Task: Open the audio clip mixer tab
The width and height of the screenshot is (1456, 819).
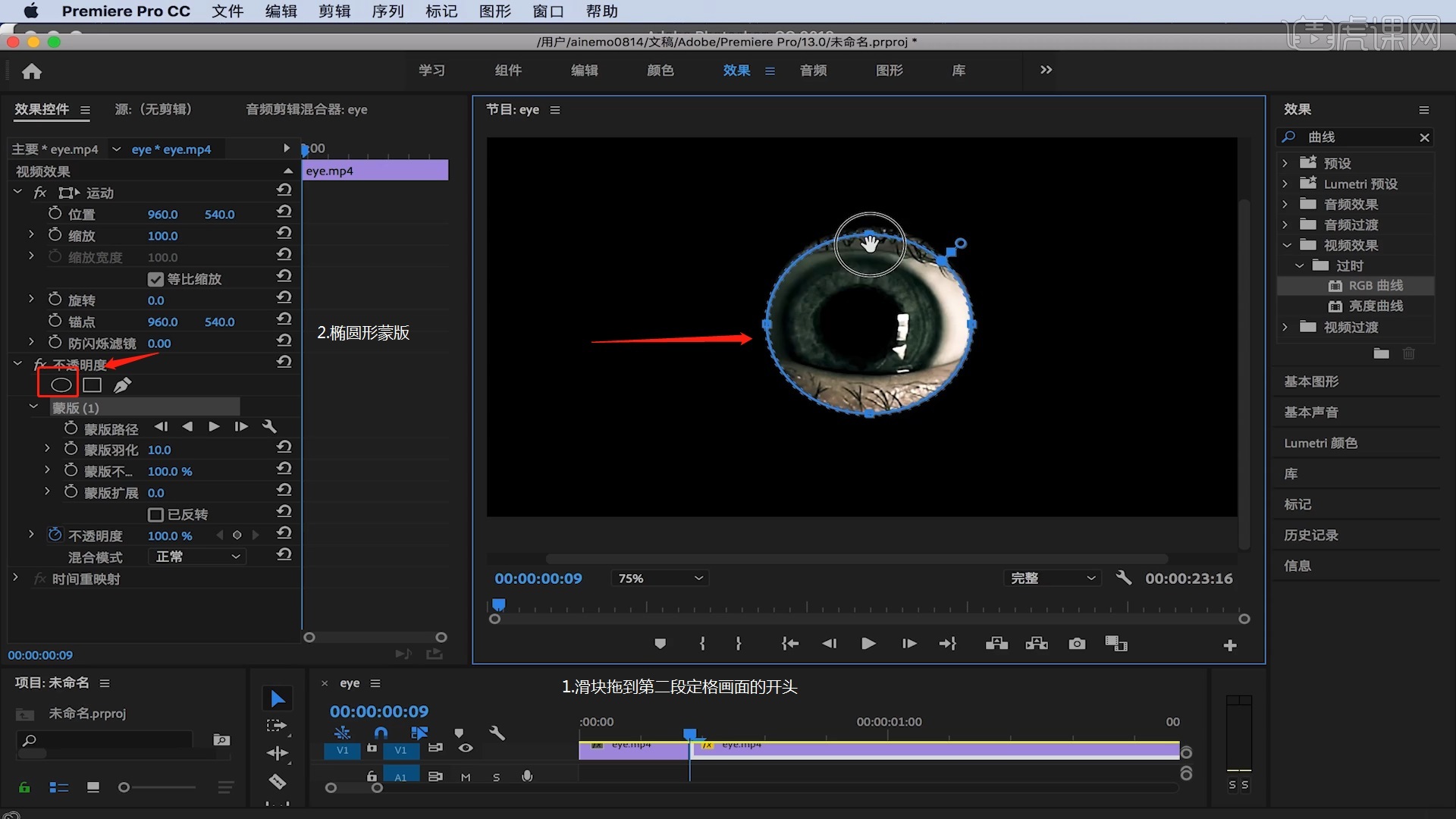Action: [306, 109]
